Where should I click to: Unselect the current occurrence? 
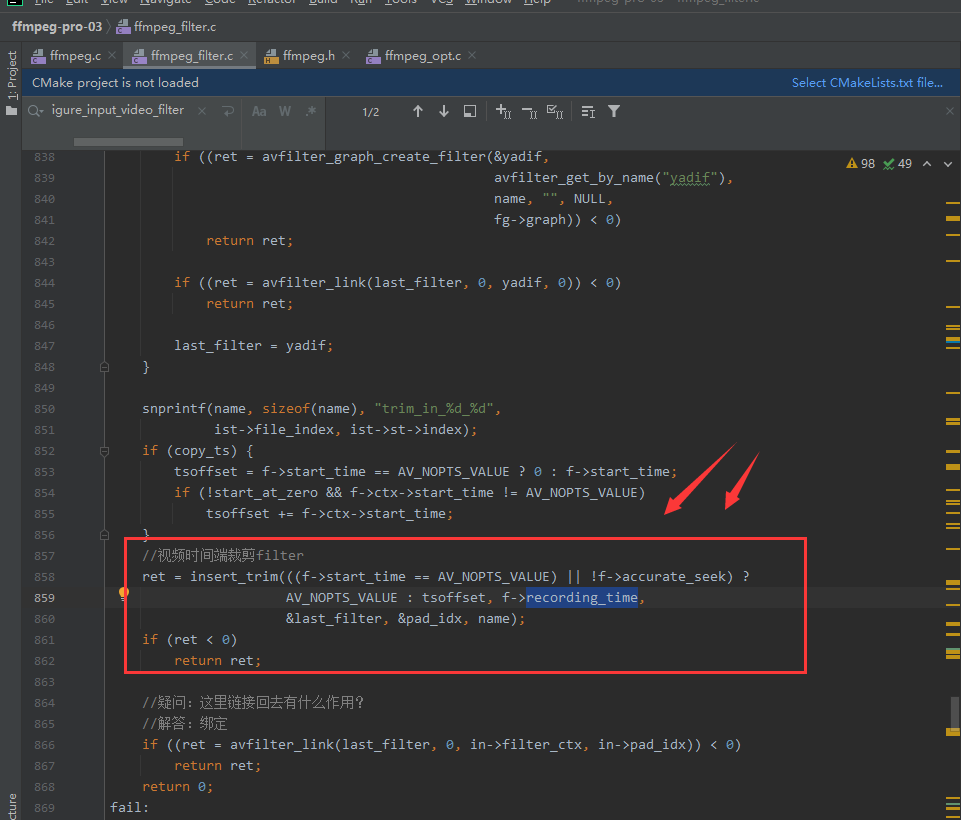click(530, 112)
